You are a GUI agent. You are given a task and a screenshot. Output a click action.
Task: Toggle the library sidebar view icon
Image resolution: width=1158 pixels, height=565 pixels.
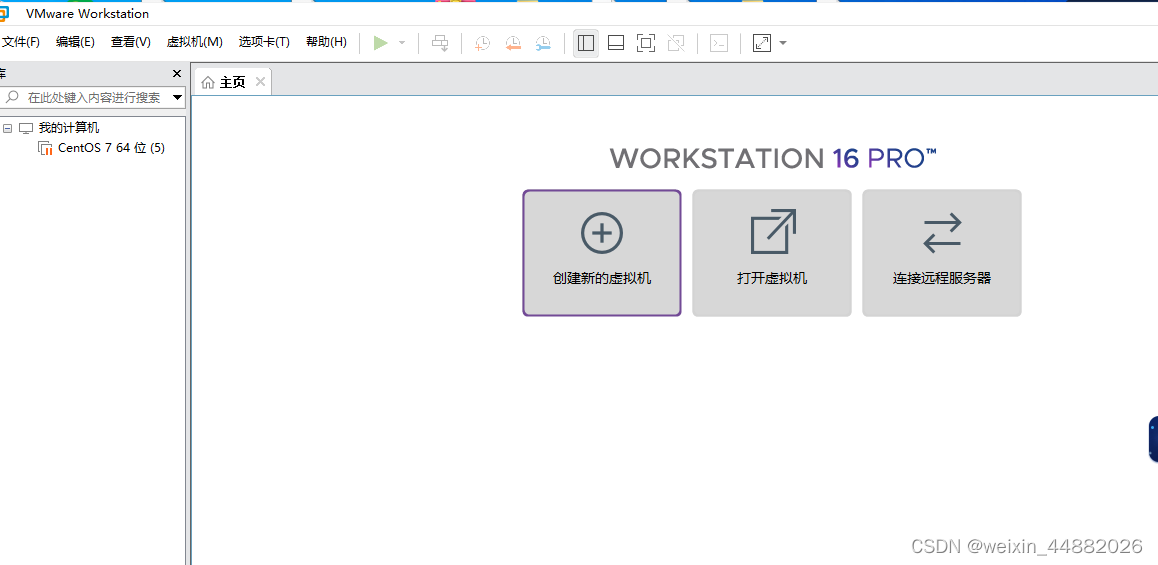coord(586,43)
